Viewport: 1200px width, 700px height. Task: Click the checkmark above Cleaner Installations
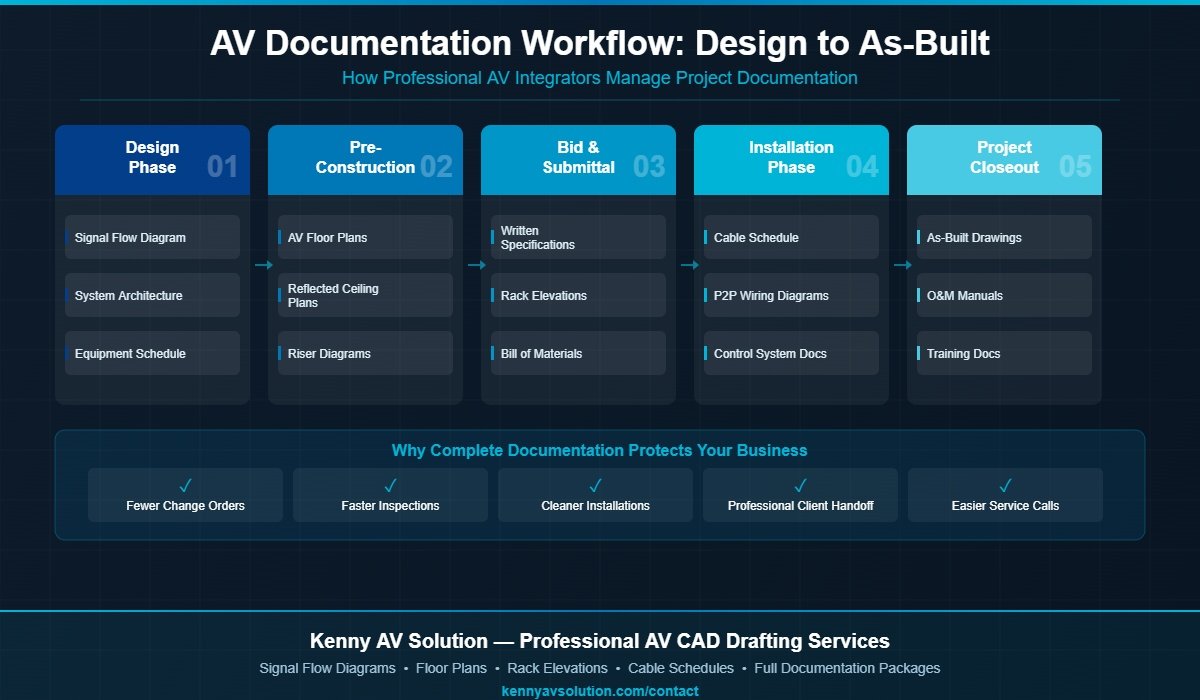(x=595, y=484)
